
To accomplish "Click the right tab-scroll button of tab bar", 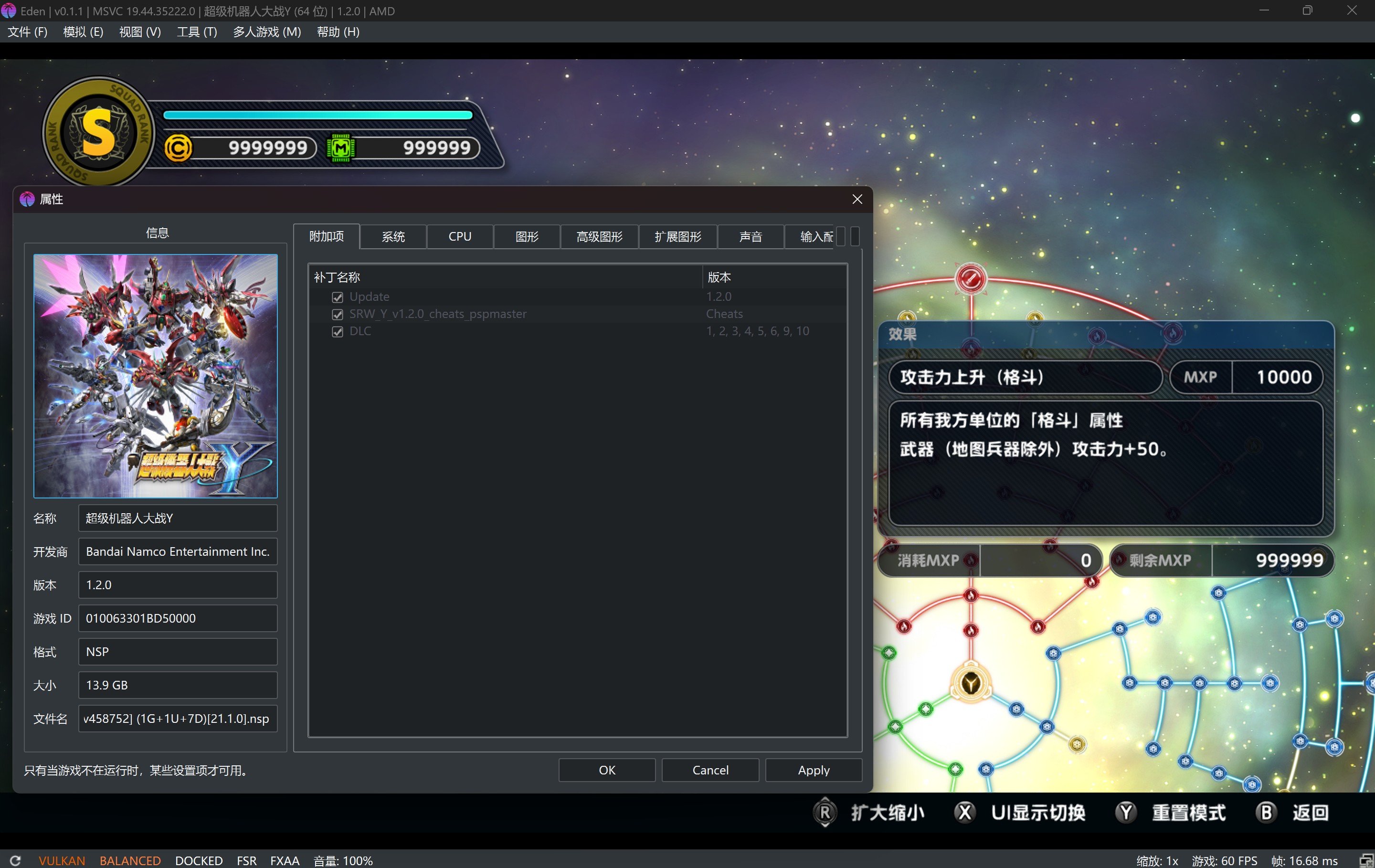I will [855, 236].
